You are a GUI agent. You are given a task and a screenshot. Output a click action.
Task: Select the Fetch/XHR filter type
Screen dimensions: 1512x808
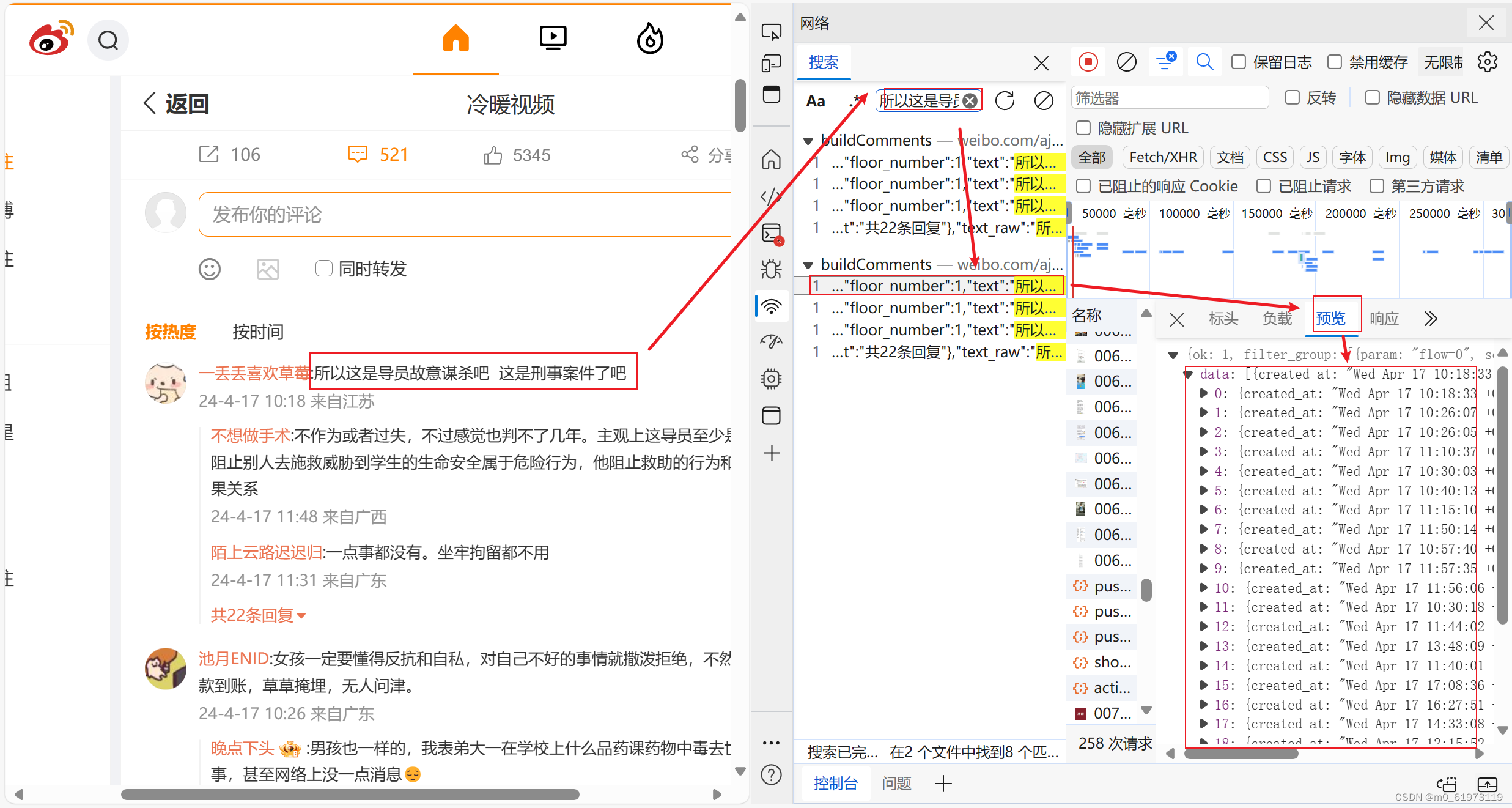(x=1163, y=157)
